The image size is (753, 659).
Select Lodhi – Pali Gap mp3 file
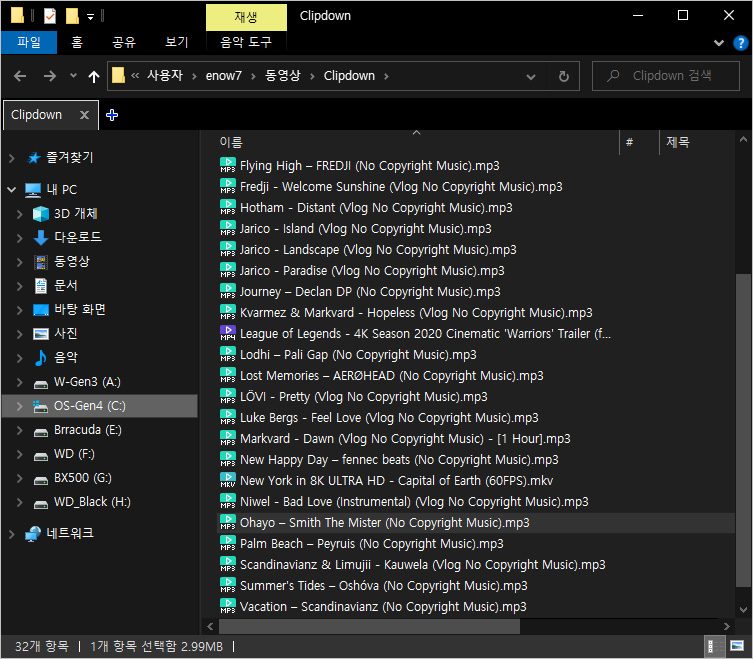358,355
